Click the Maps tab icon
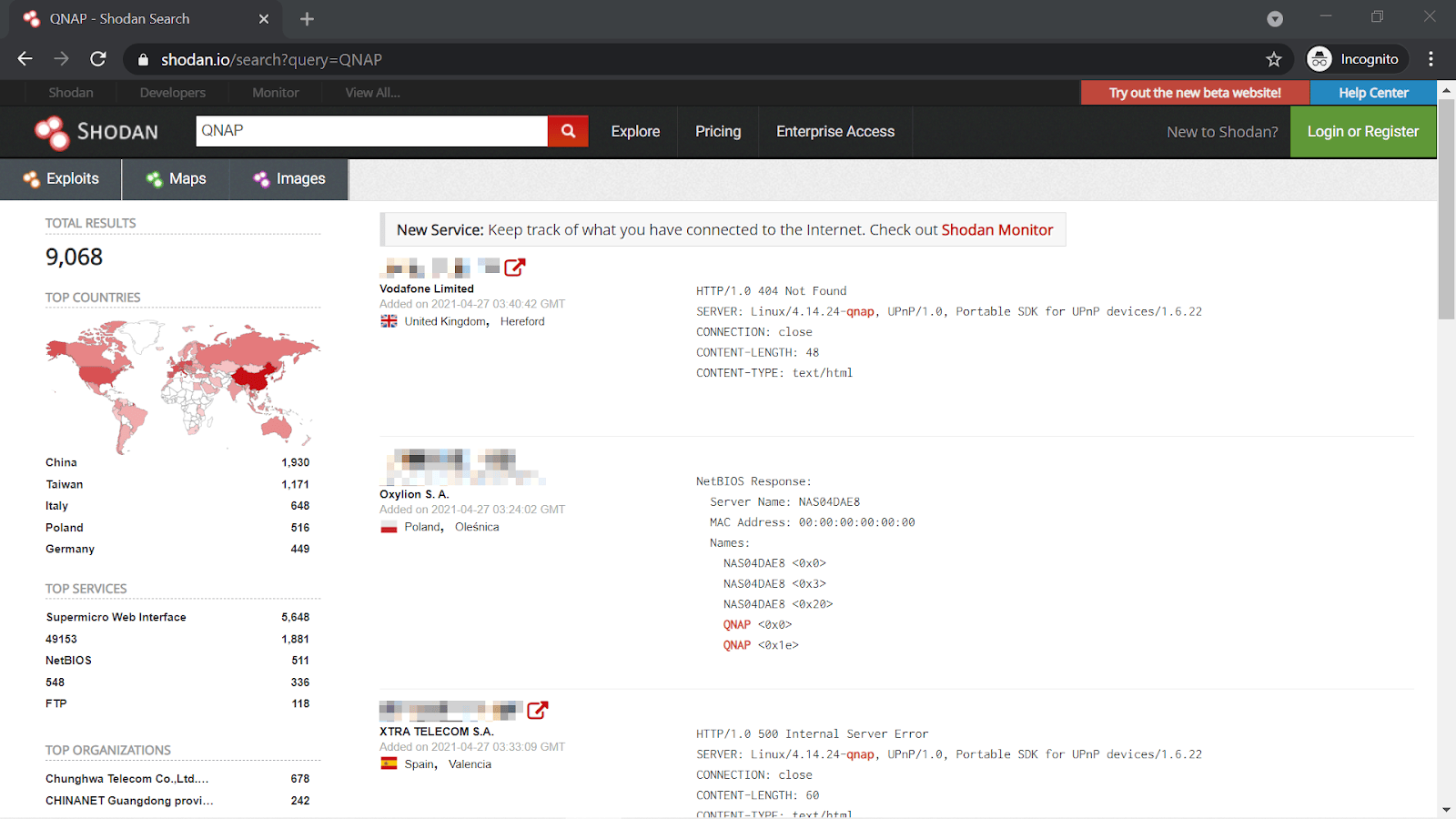Screen dimensions: 1456x819 tap(155, 179)
